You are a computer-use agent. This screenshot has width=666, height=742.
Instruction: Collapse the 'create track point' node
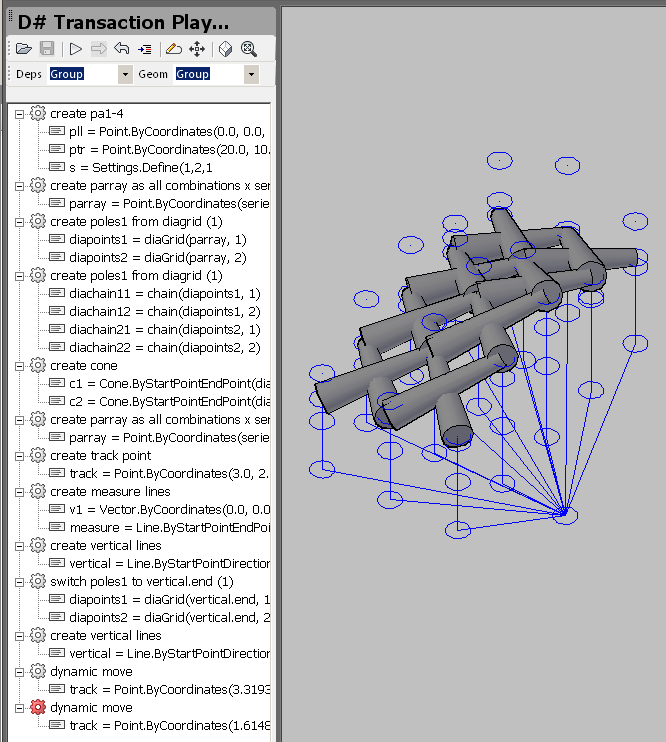pos(20,456)
